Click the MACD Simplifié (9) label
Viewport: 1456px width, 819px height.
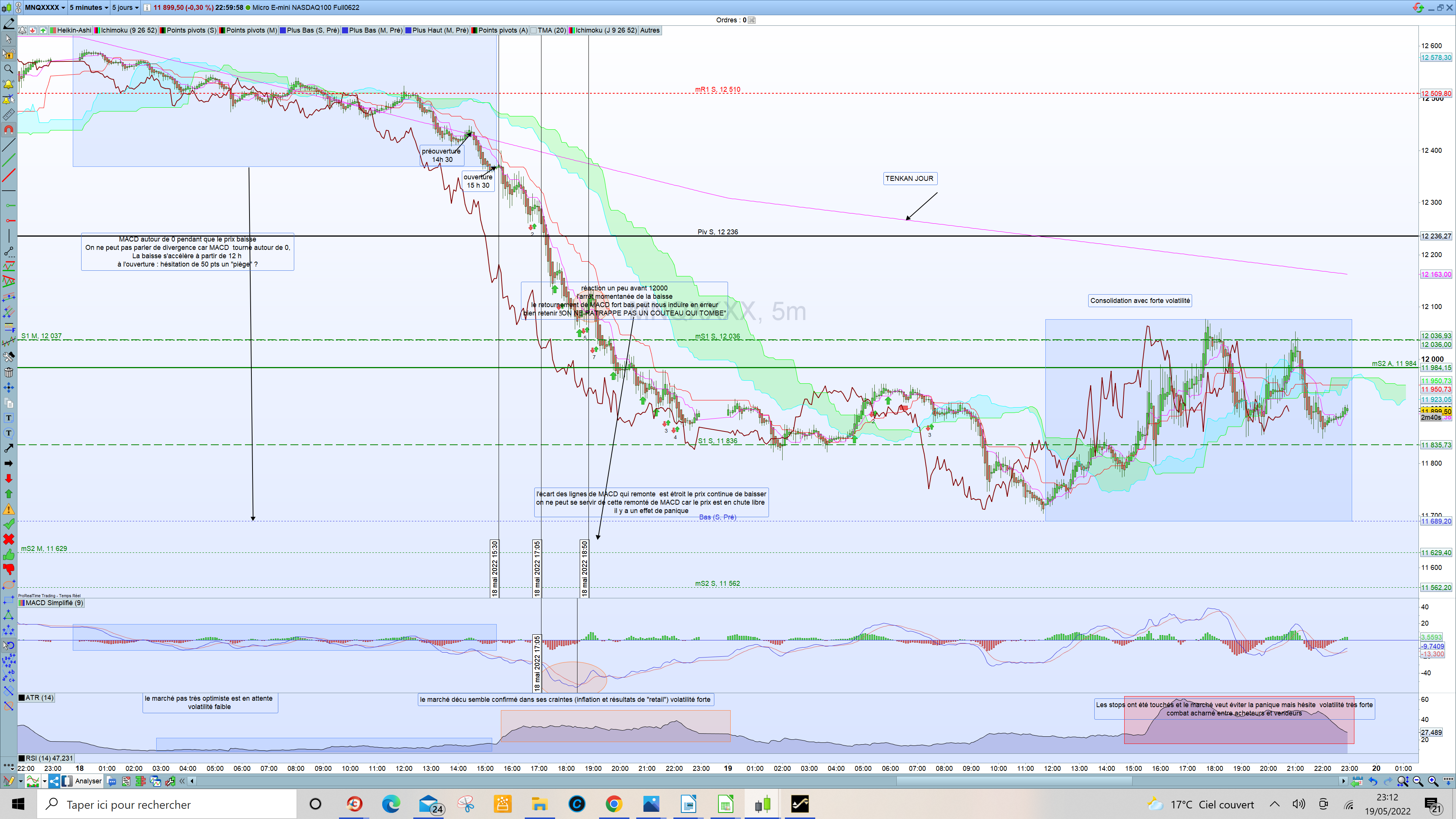[54, 603]
